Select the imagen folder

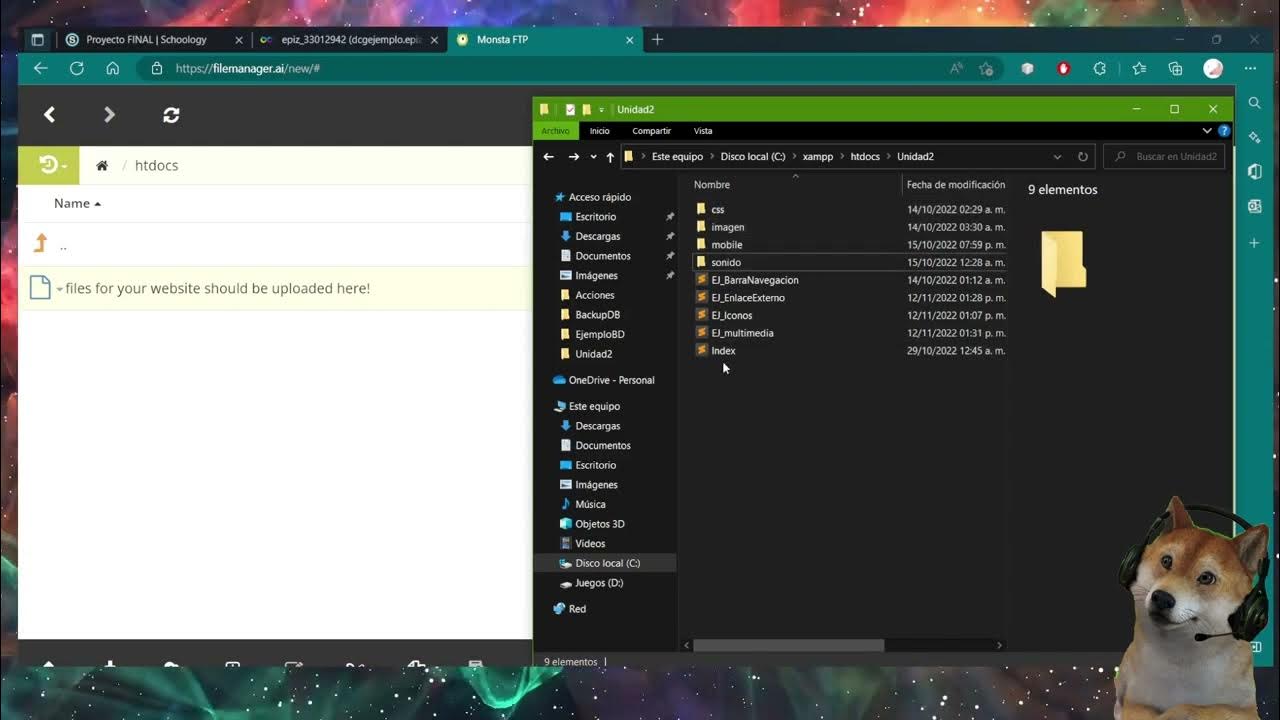(x=727, y=227)
